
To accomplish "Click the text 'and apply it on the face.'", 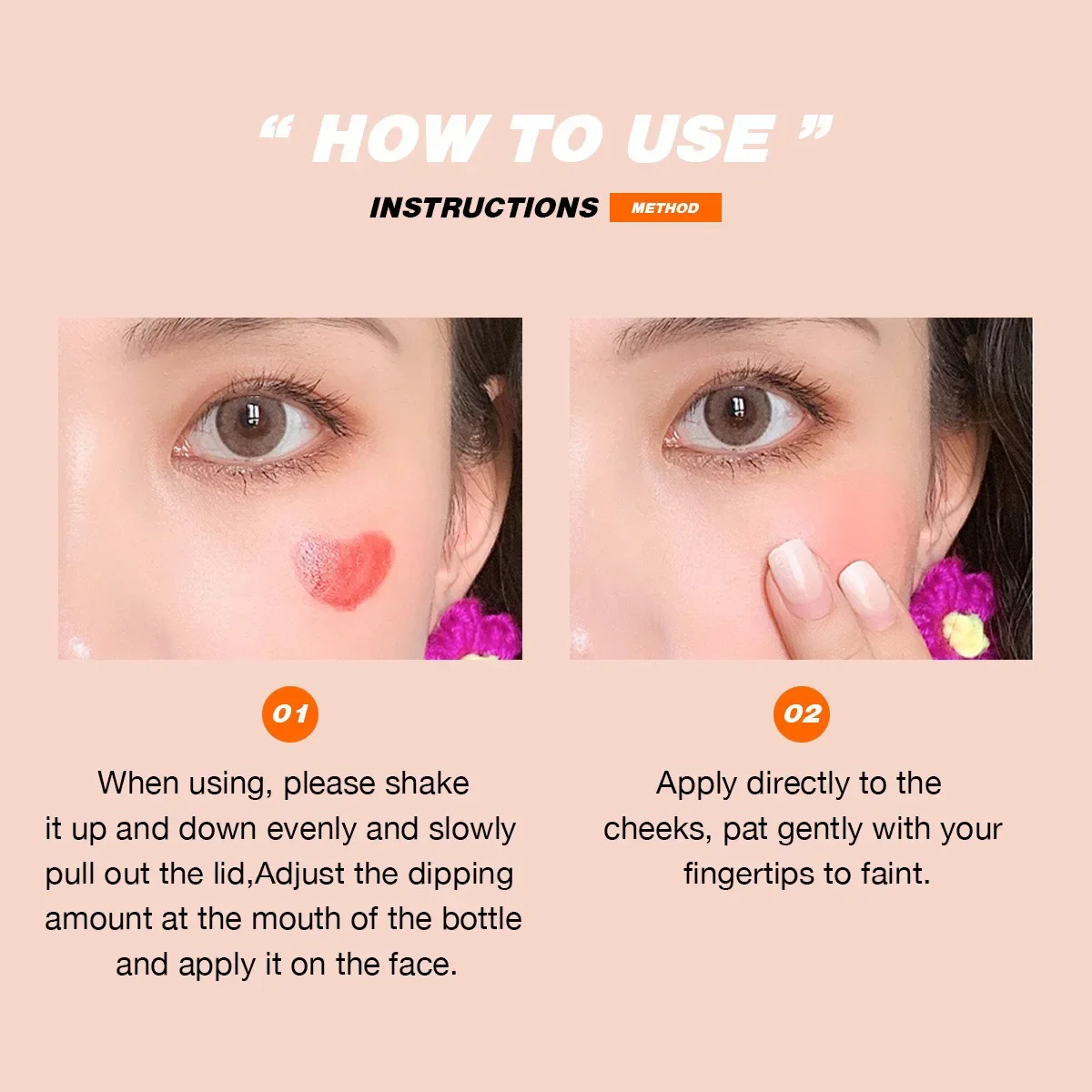I will (x=287, y=964).
